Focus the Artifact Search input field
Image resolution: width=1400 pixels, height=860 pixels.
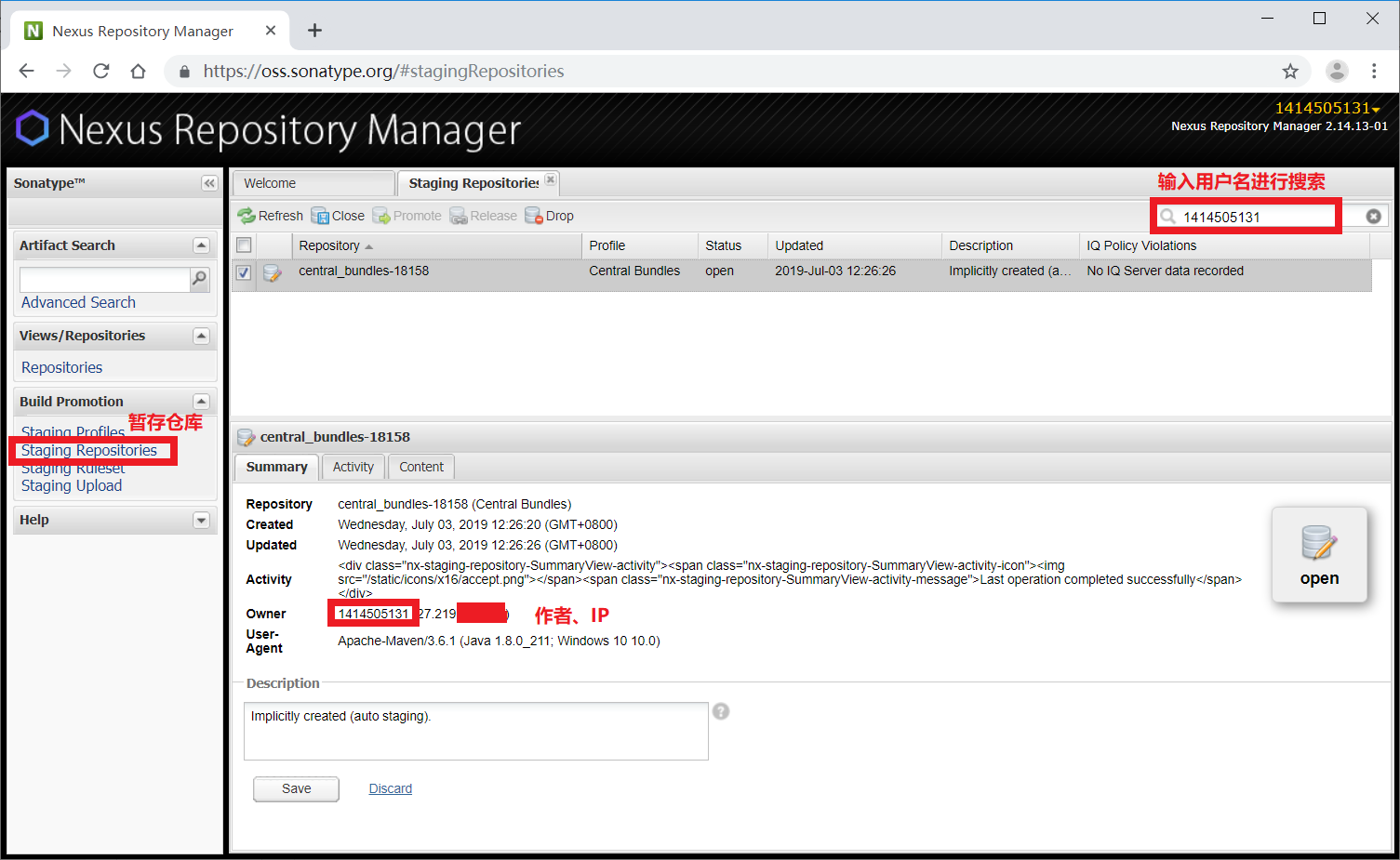pyautogui.click(x=104, y=279)
